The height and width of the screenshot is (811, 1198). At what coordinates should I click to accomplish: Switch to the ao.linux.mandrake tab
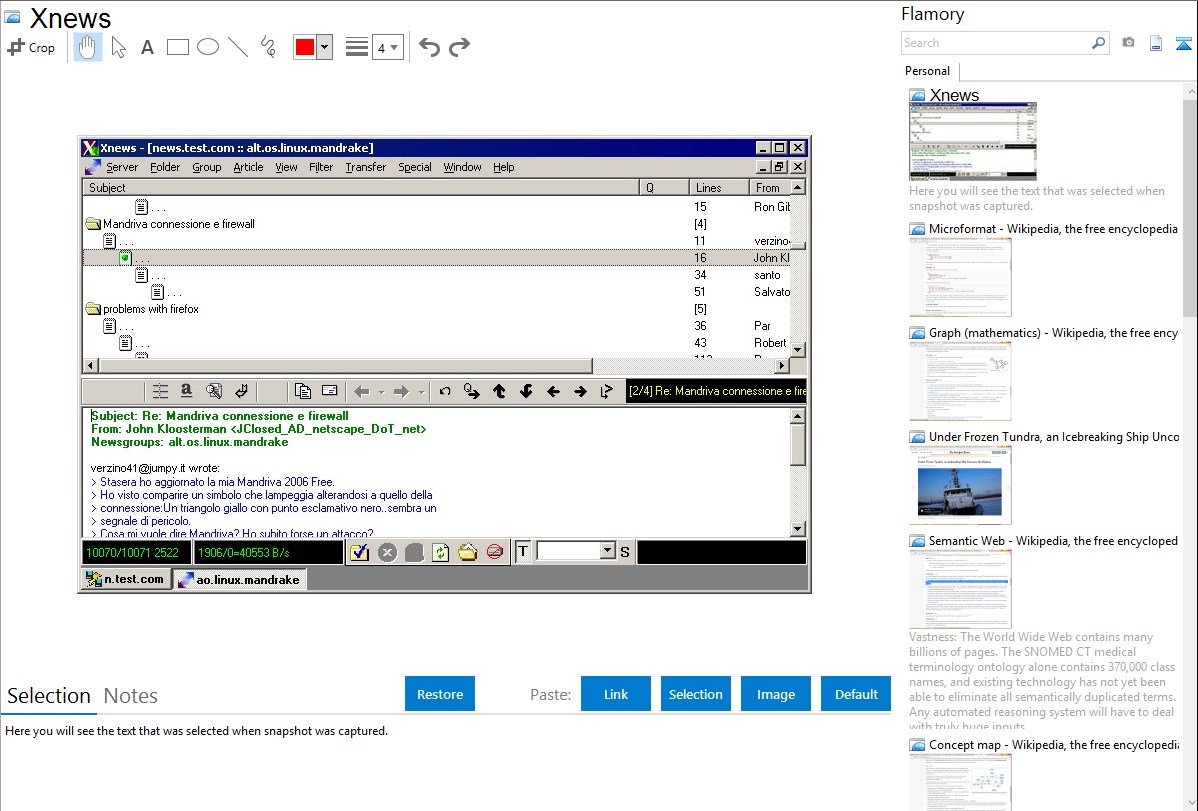point(240,579)
